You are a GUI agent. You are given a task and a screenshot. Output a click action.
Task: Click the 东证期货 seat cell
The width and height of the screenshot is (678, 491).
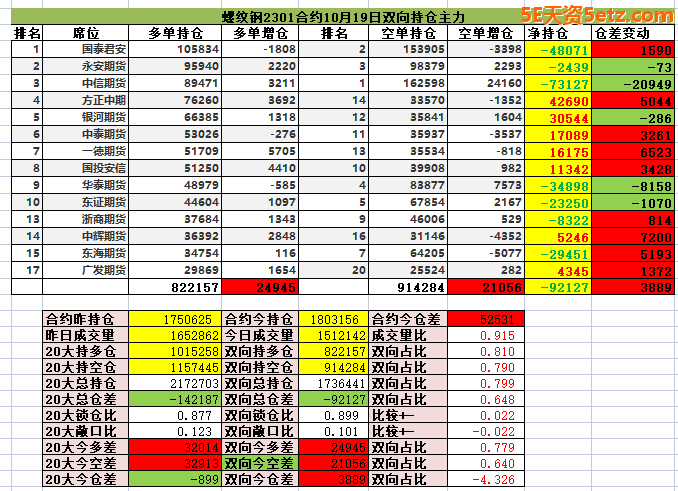click(86, 202)
